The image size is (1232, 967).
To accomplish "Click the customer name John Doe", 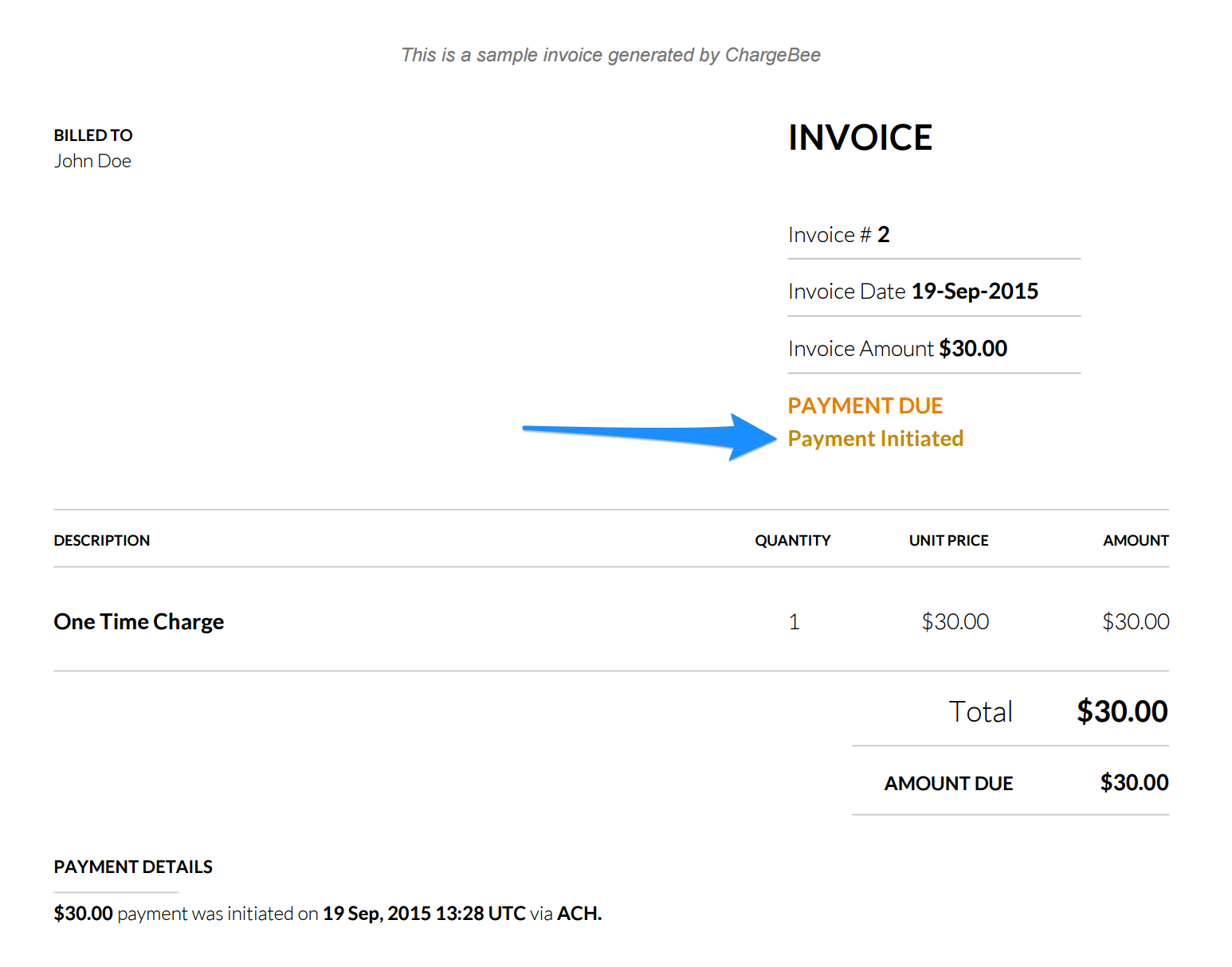I will [x=92, y=161].
